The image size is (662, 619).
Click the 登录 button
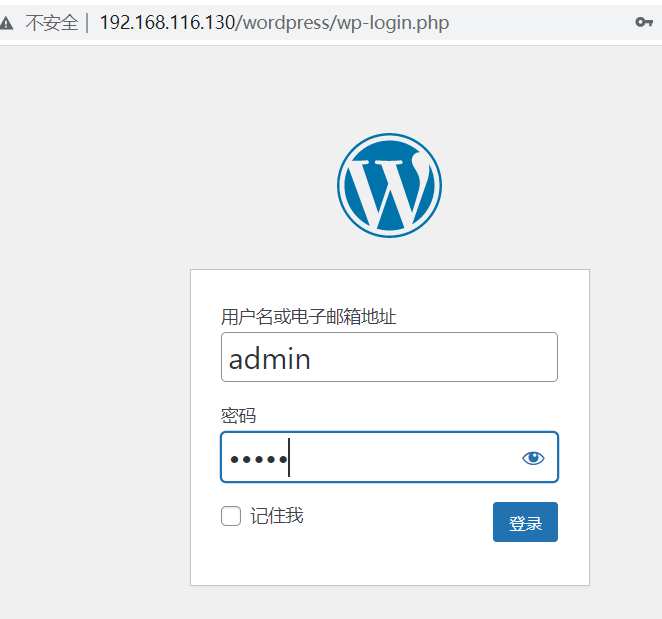(x=525, y=522)
